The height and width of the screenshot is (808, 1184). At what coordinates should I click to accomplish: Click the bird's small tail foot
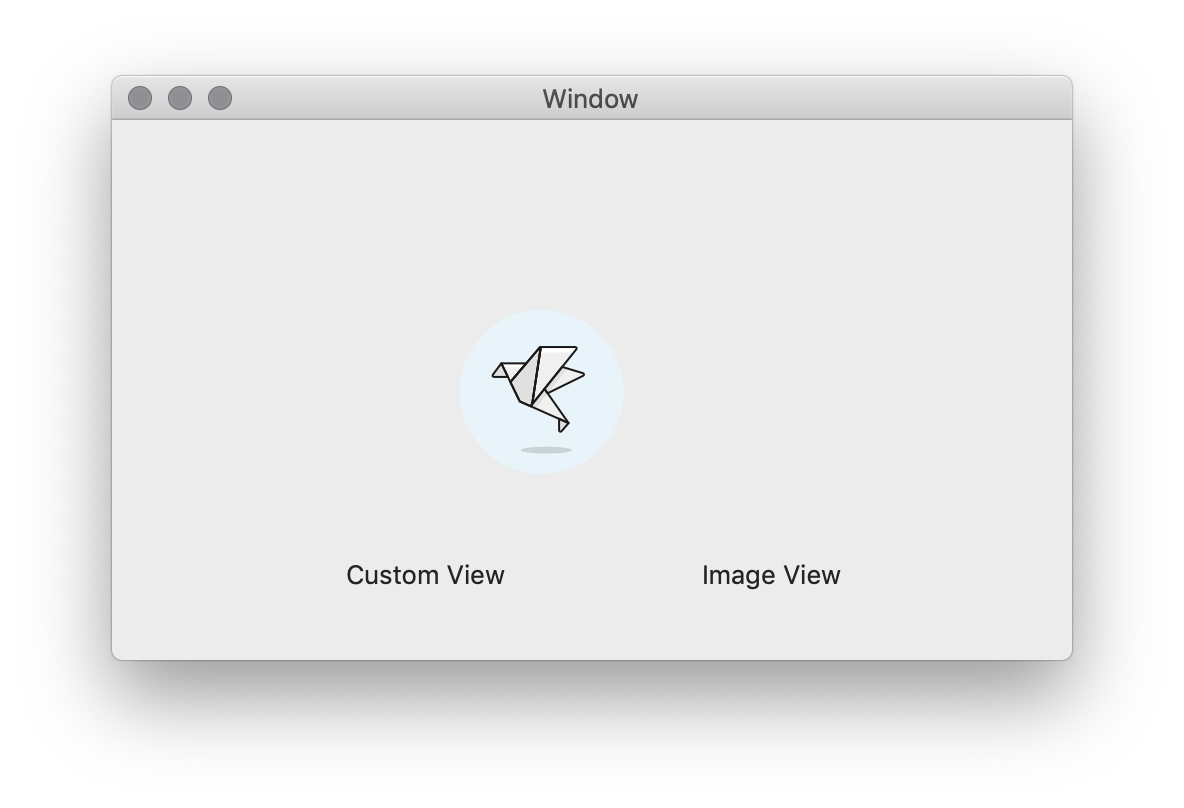tap(563, 427)
